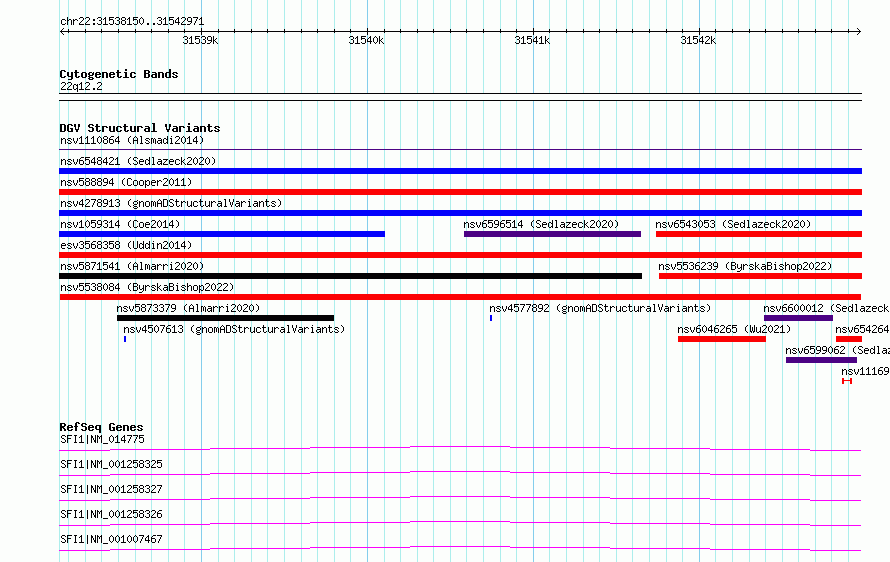
Task: Click the black bar under nsv5871541
Action: coord(351,276)
